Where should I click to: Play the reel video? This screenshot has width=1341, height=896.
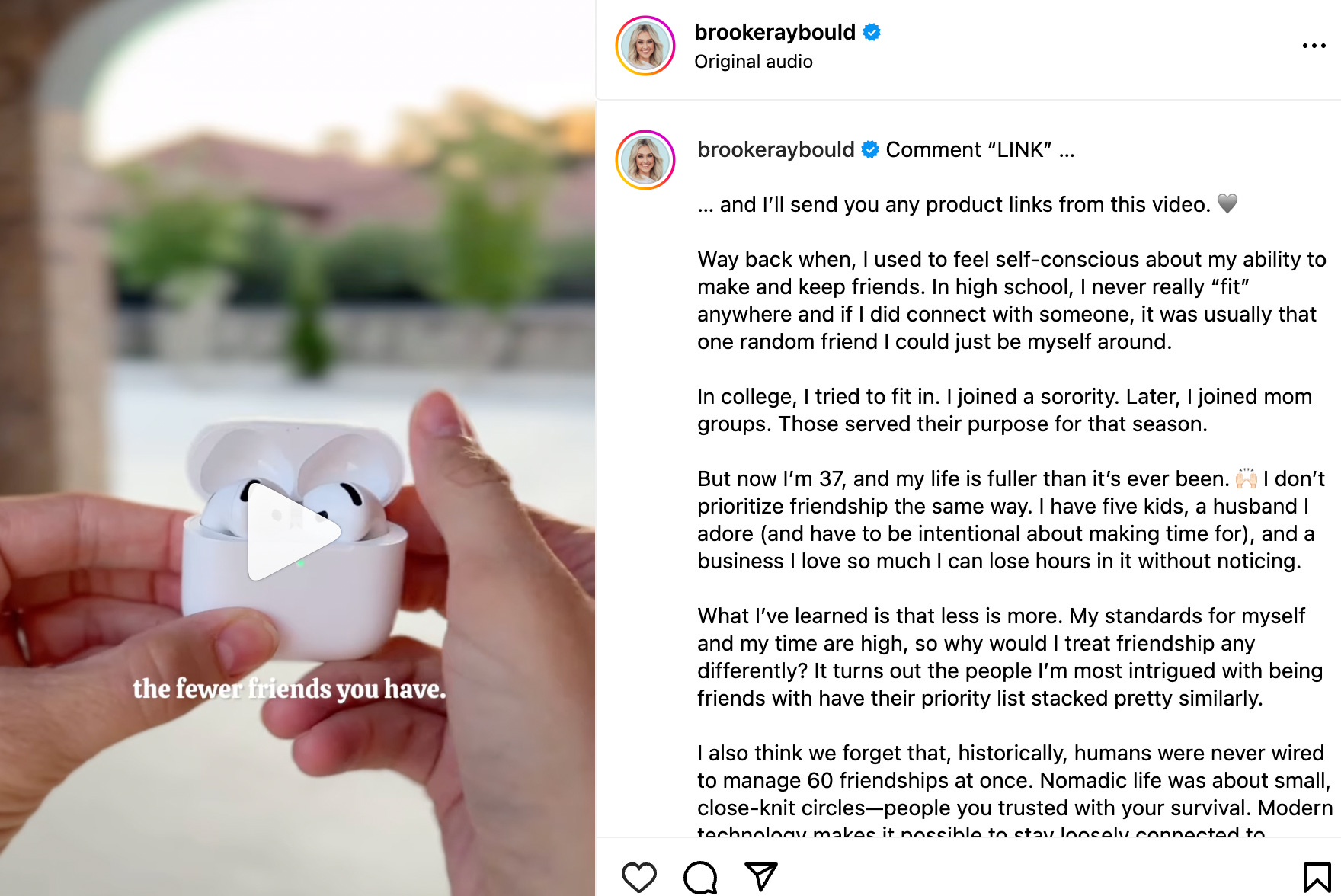(x=293, y=533)
